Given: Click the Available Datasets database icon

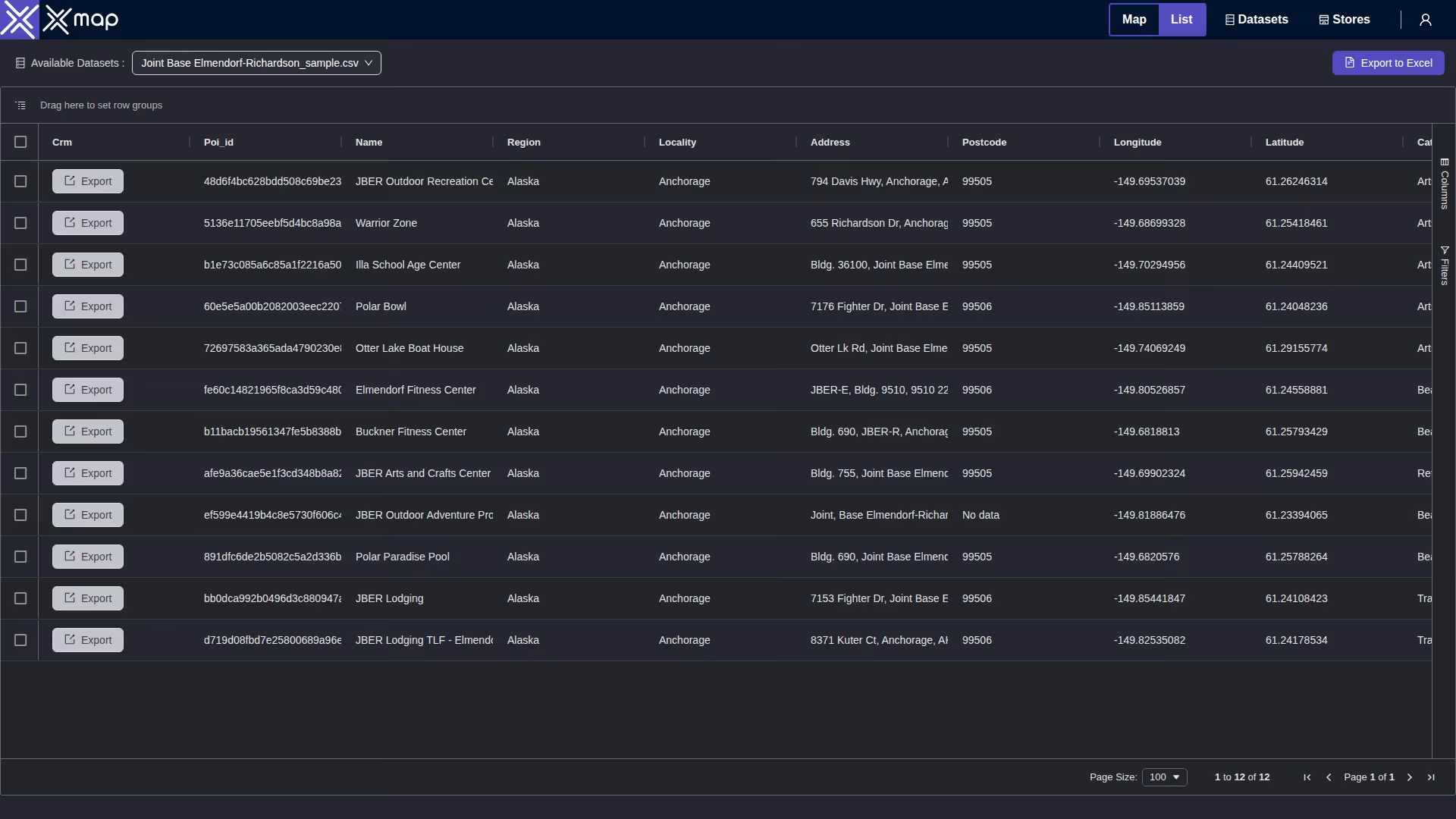Looking at the screenshot, I should click(20, 63).
